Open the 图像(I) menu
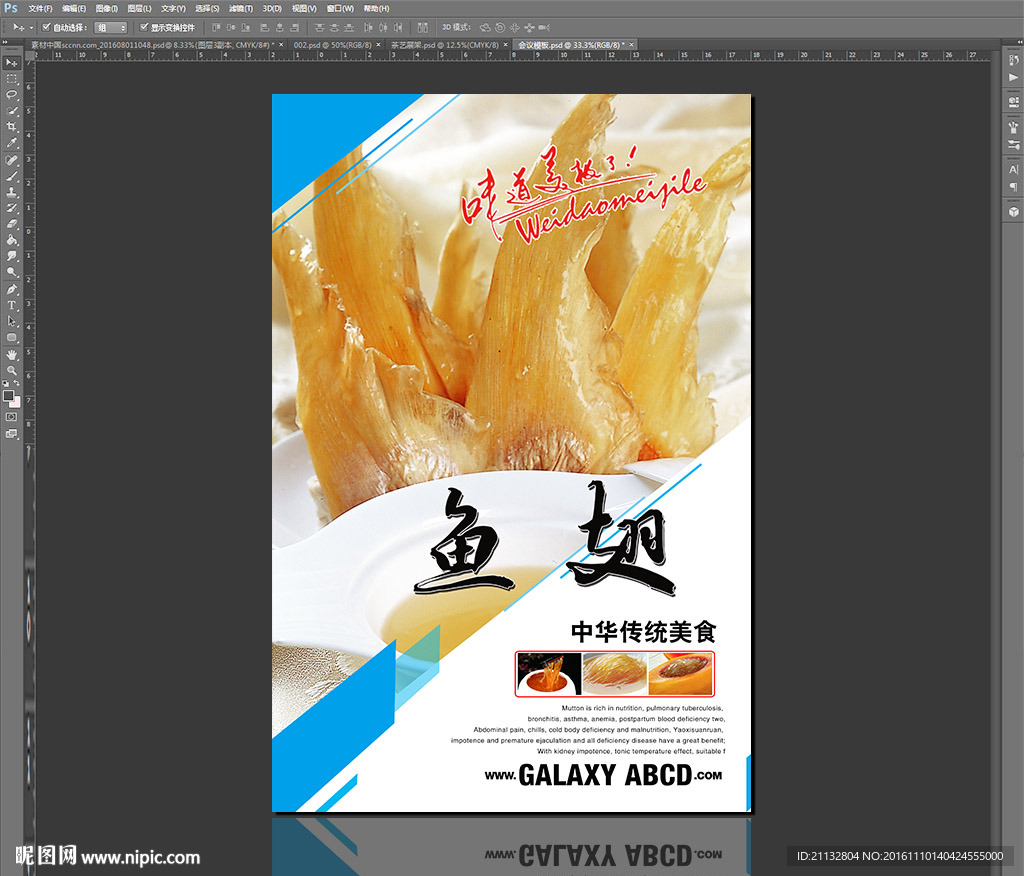This screenshot has height=876, width=1024. point(106,8)
